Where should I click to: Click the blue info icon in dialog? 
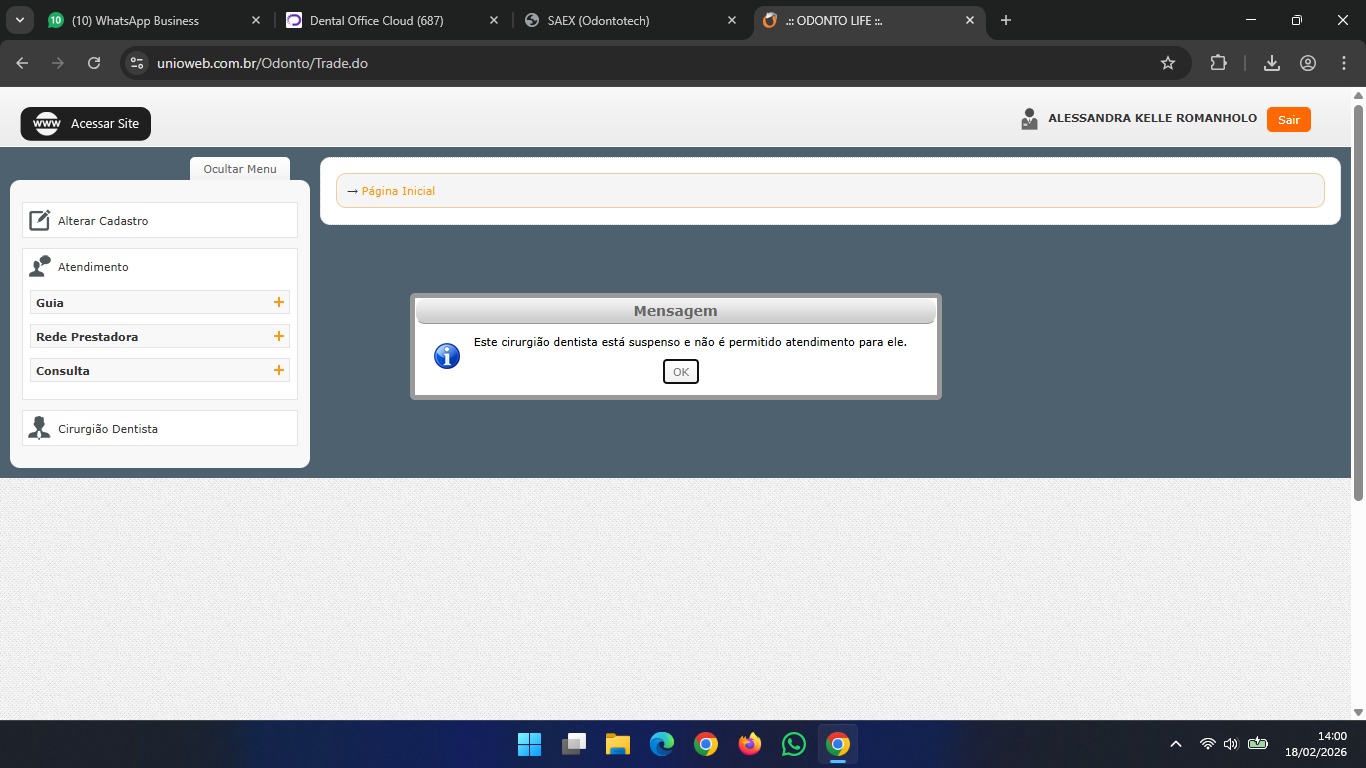(x=447, y=356)
